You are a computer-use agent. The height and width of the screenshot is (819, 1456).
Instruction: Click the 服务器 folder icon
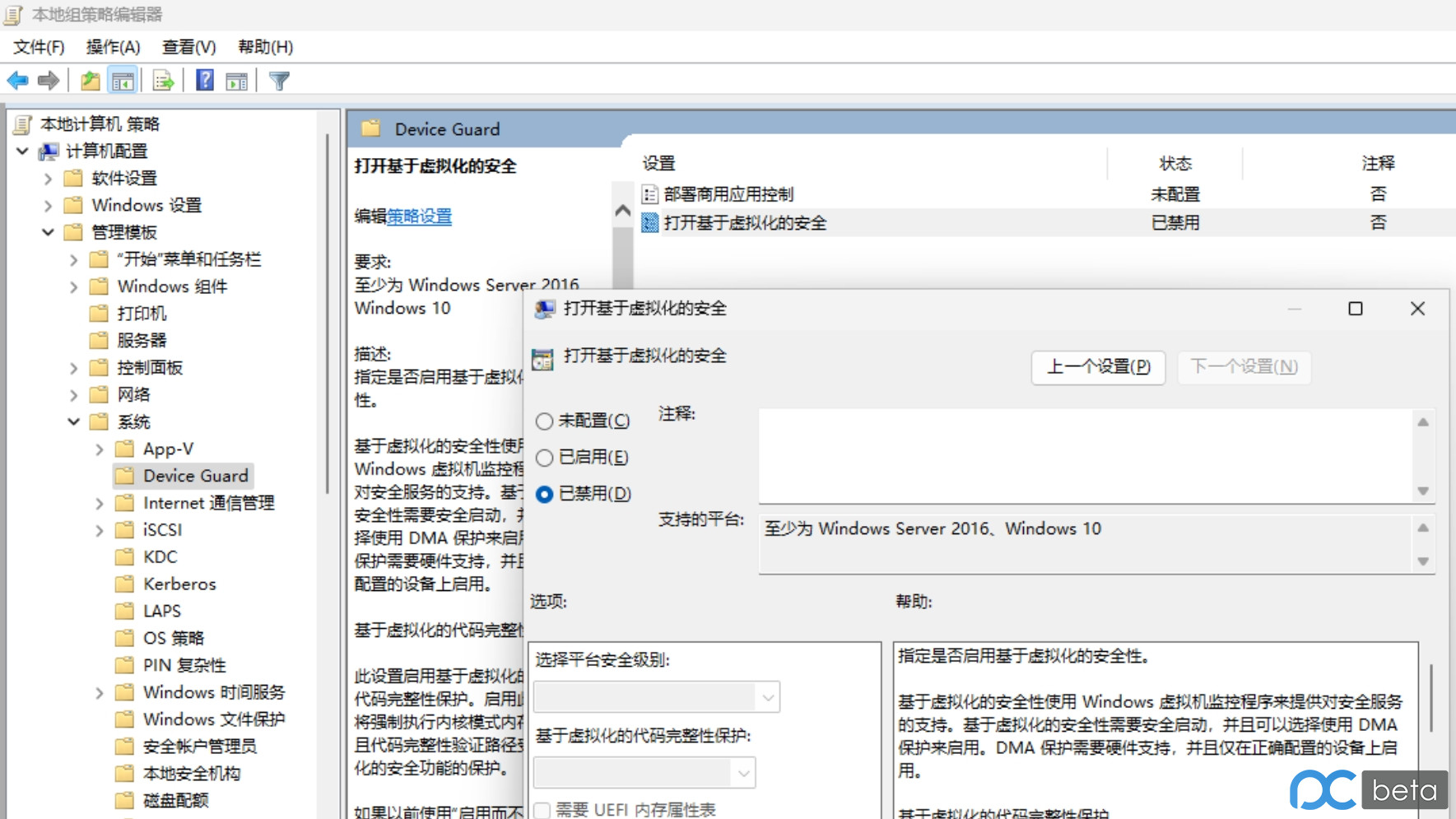(x=99, y=341)
